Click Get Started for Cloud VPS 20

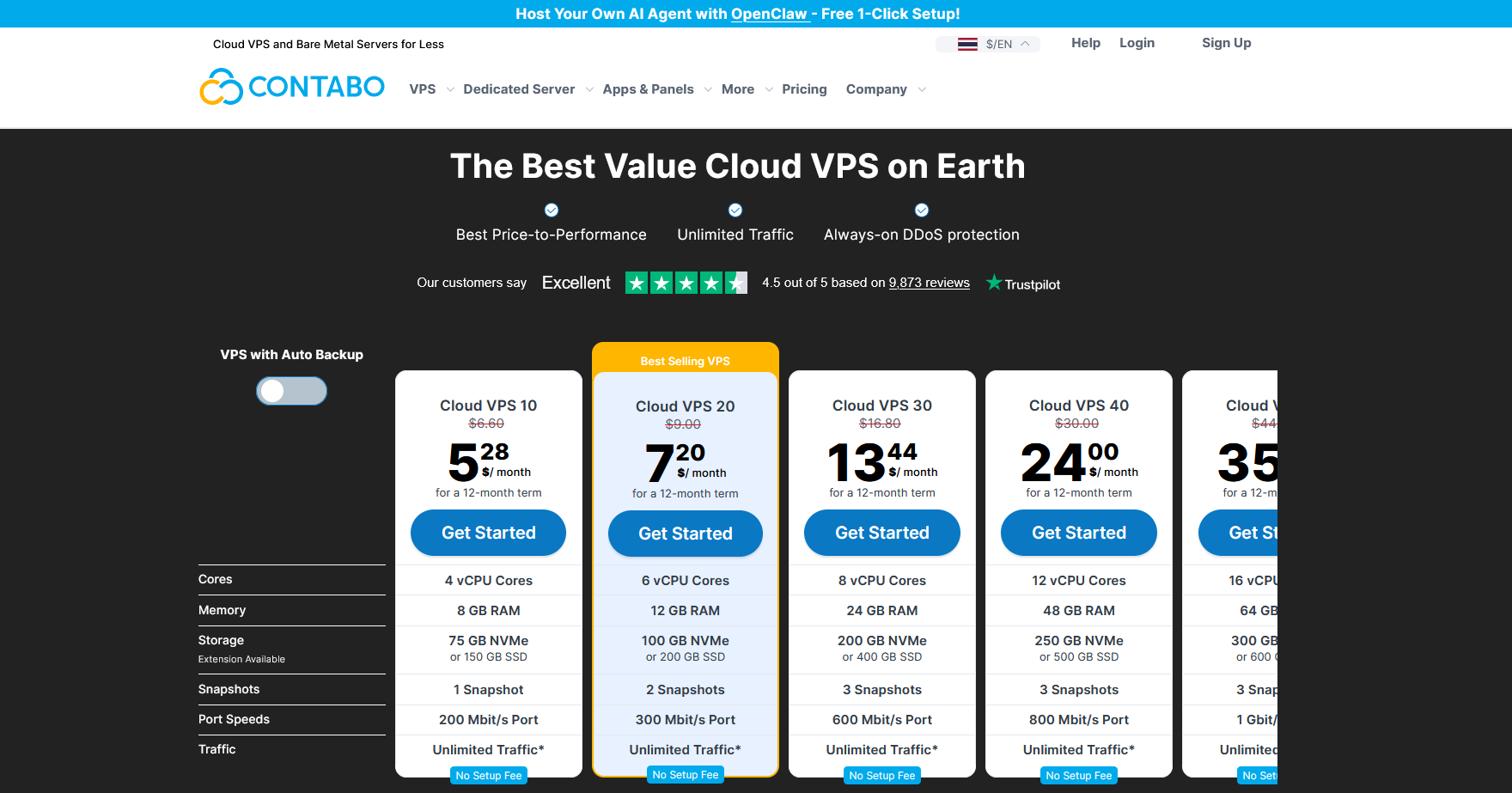686,534
